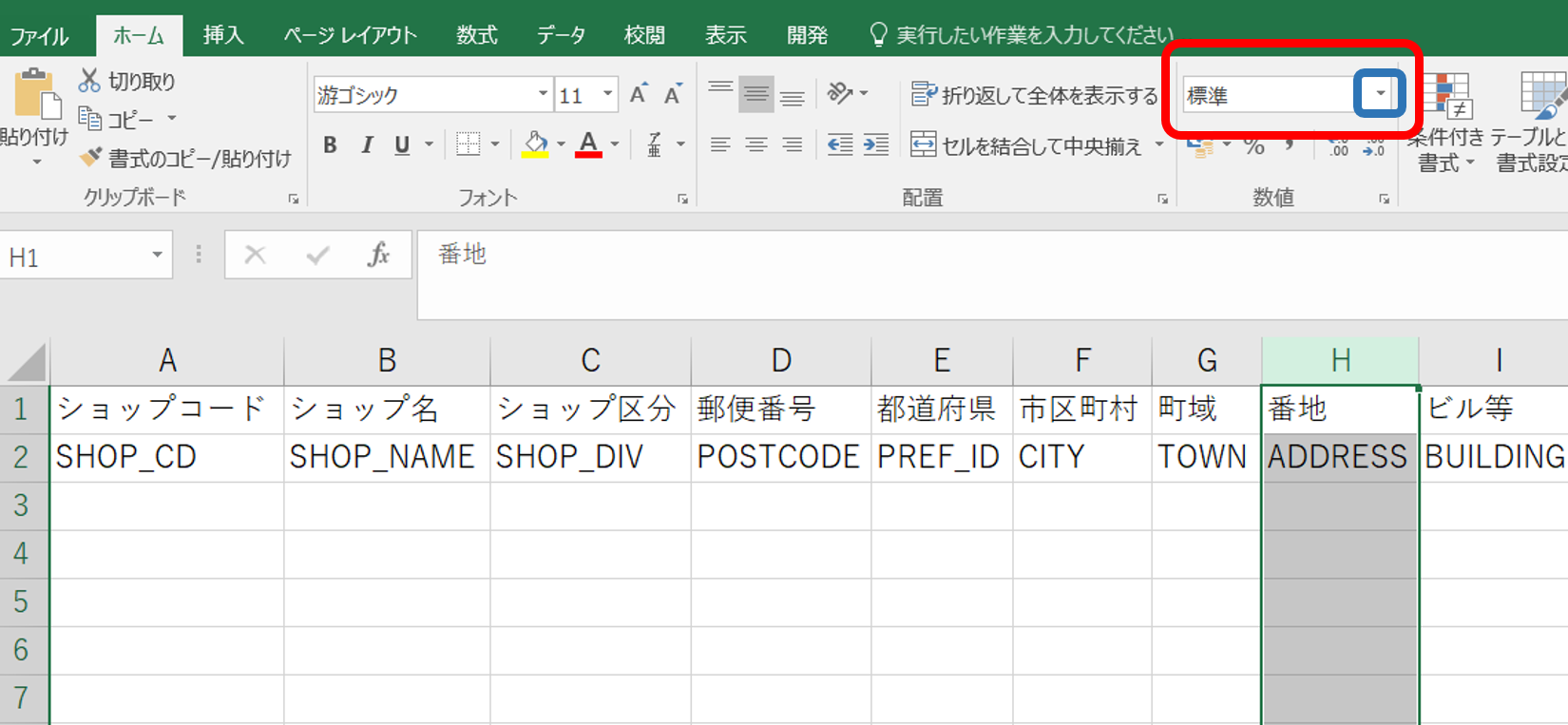Click the text orientation icon
This screenshot has height=725, width=1568.
839,93
